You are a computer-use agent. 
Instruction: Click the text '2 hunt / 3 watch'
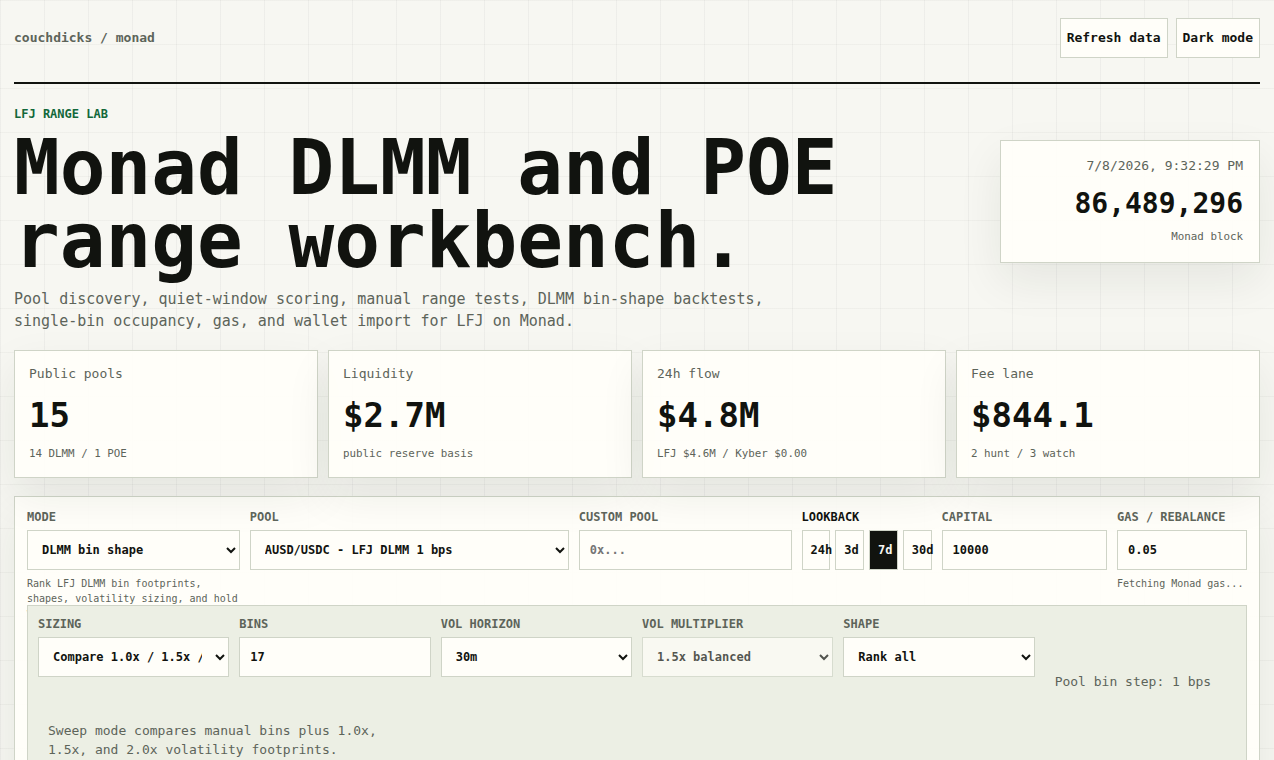1023,453
